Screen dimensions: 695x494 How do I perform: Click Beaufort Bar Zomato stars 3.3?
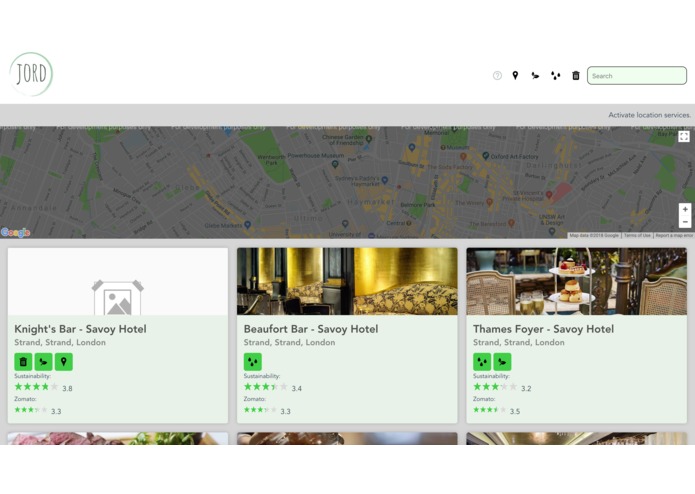[x=260, y=410]
